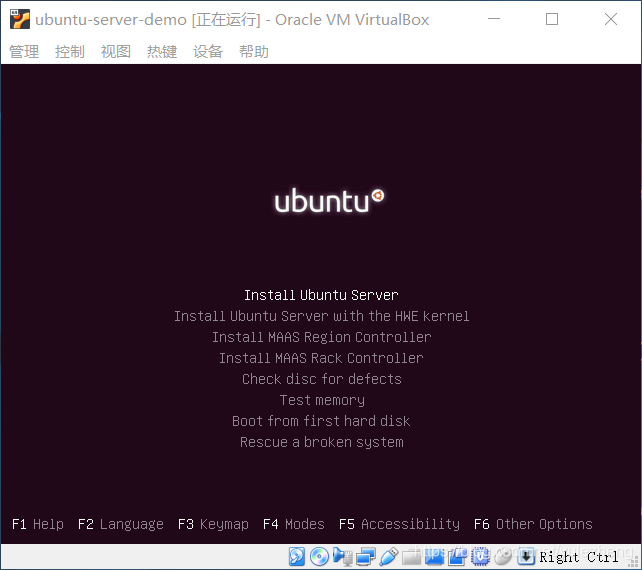Click the VirtualBox window title icon
The image size is (642, 570).
click(20, 19)
